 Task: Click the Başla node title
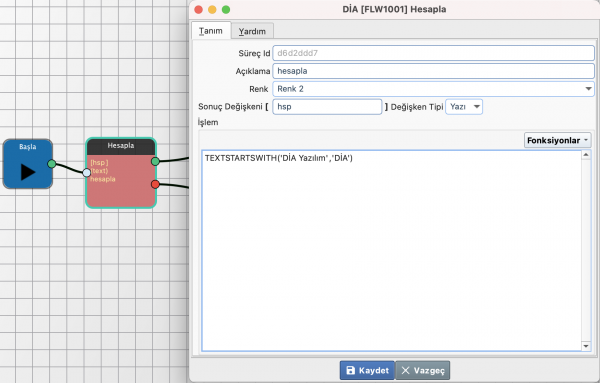(28, 147)
